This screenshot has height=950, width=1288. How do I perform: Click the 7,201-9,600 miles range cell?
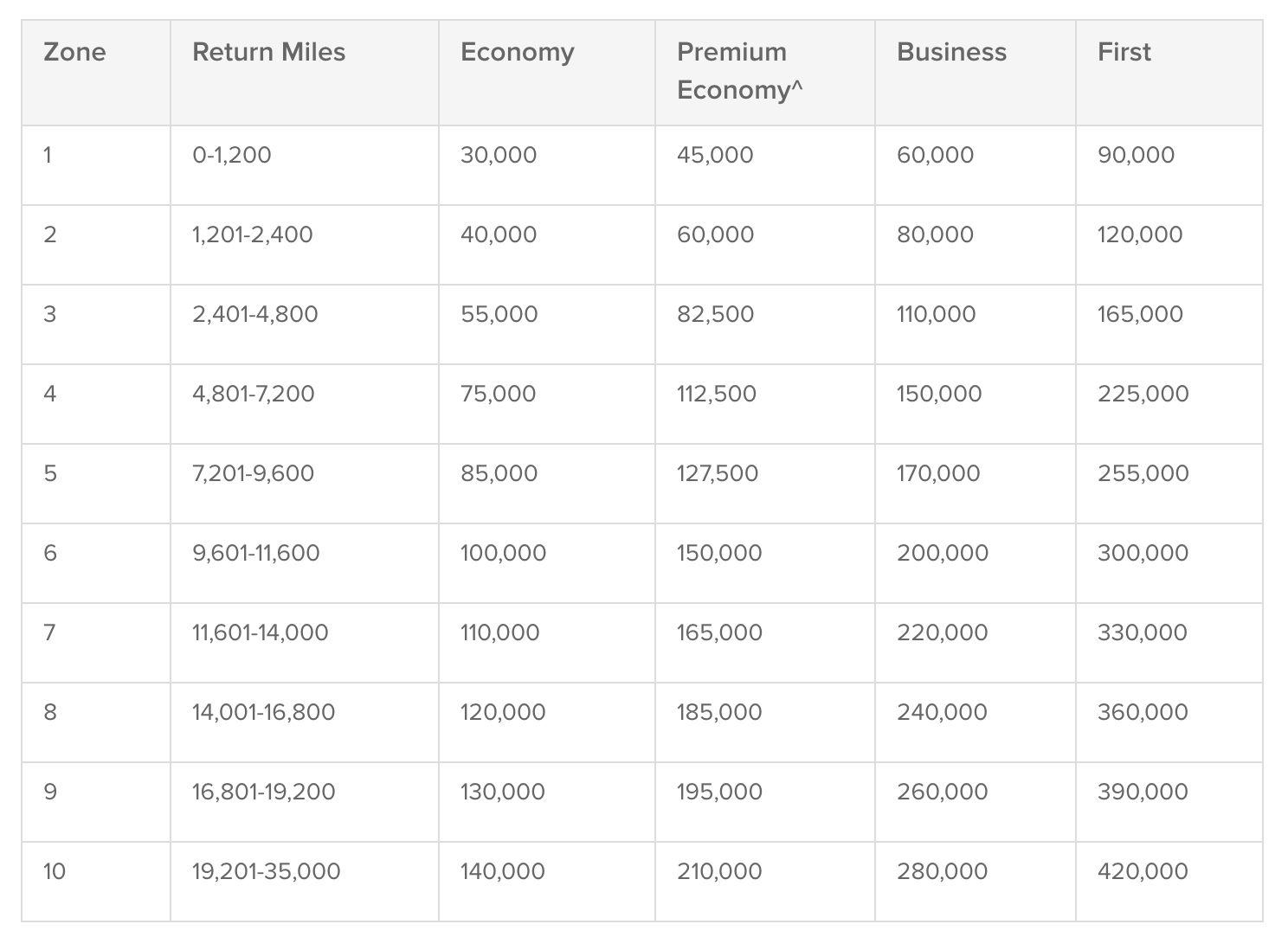point(253,473)
